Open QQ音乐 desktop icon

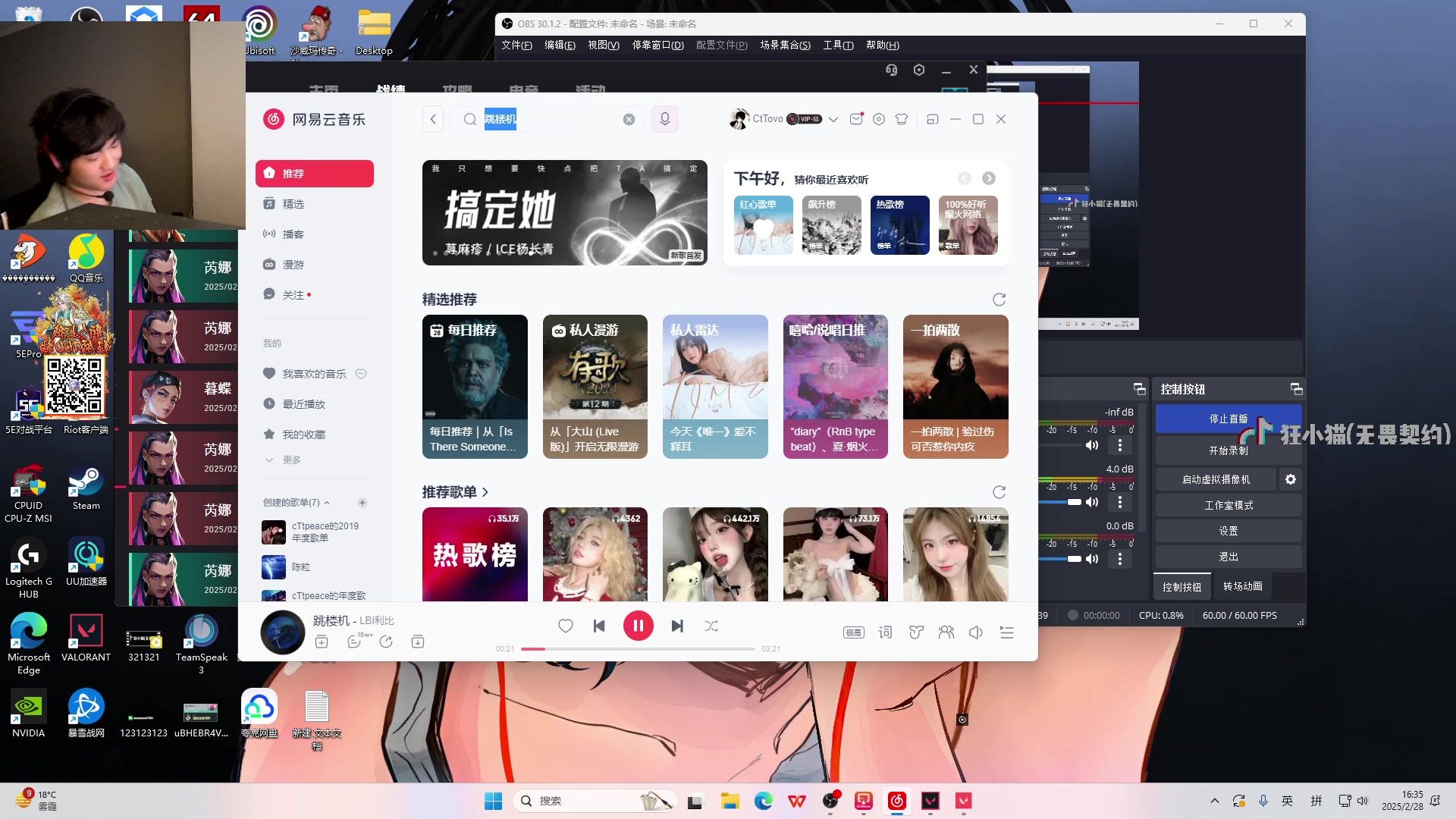(86, 259)
